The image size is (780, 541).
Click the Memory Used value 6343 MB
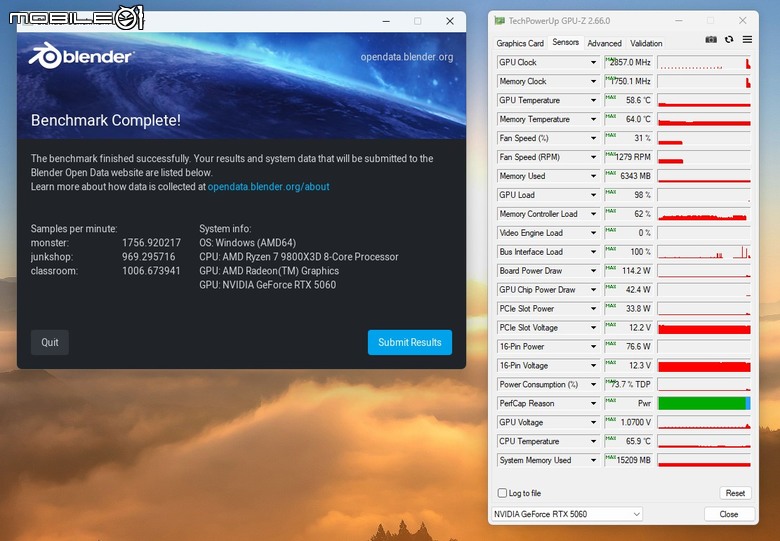click(x=629, y=176)
